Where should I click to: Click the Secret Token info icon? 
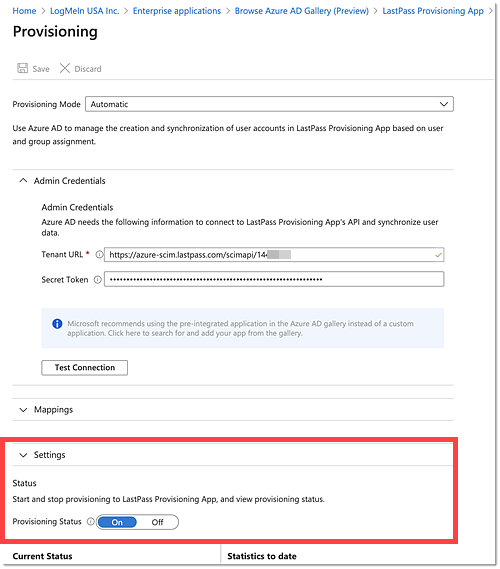[97, 280]
